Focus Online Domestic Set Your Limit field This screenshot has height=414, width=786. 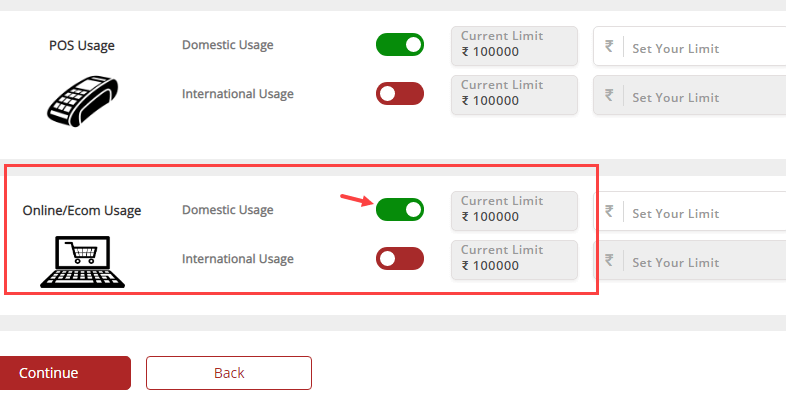(x=690, y=211)
